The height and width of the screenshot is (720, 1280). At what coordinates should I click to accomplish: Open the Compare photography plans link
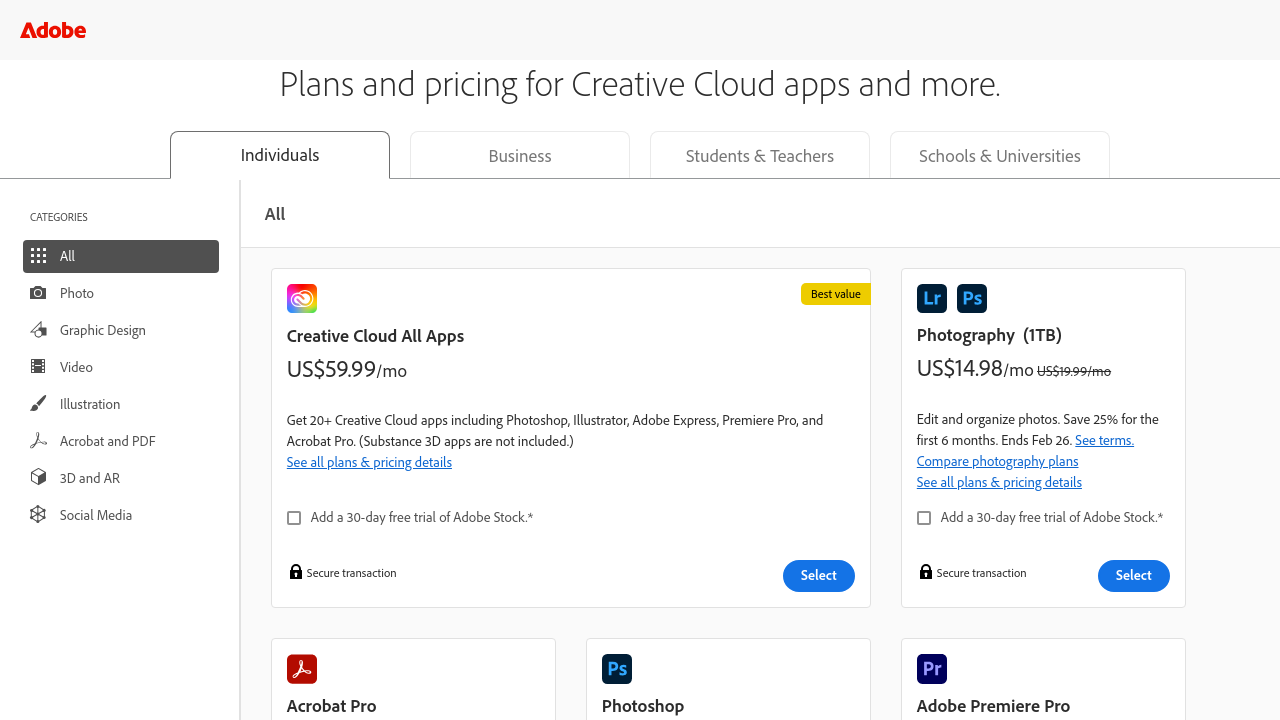997,461
